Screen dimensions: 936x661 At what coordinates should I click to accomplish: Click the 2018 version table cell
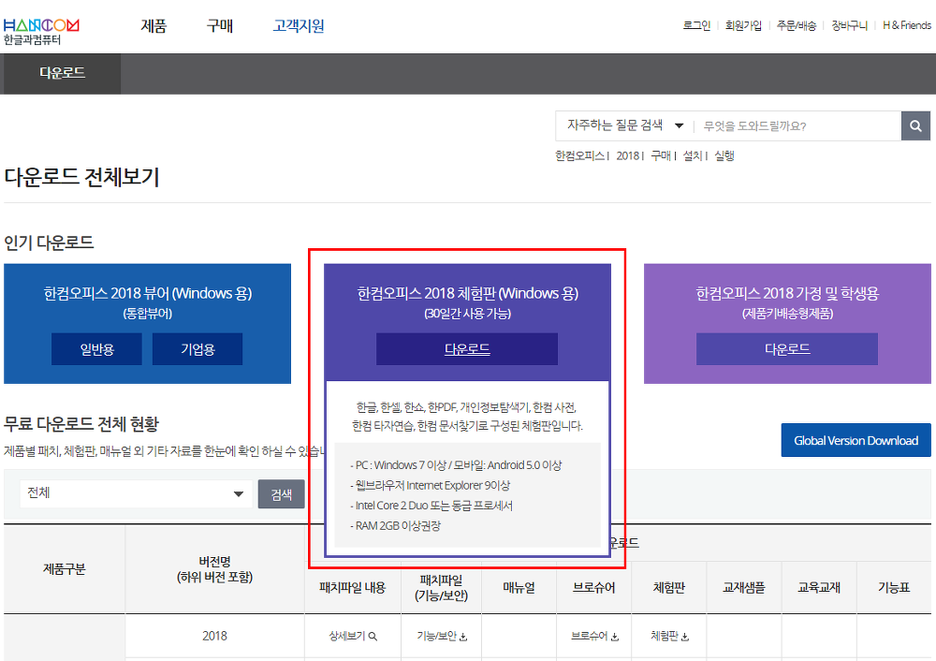[214, 636]
